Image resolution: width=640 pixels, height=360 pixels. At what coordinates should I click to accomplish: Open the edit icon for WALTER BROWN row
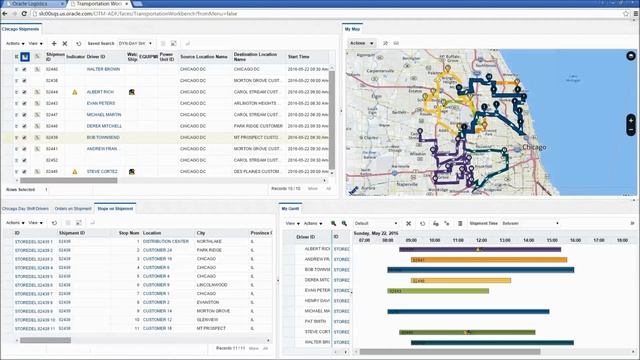point(37,69)
